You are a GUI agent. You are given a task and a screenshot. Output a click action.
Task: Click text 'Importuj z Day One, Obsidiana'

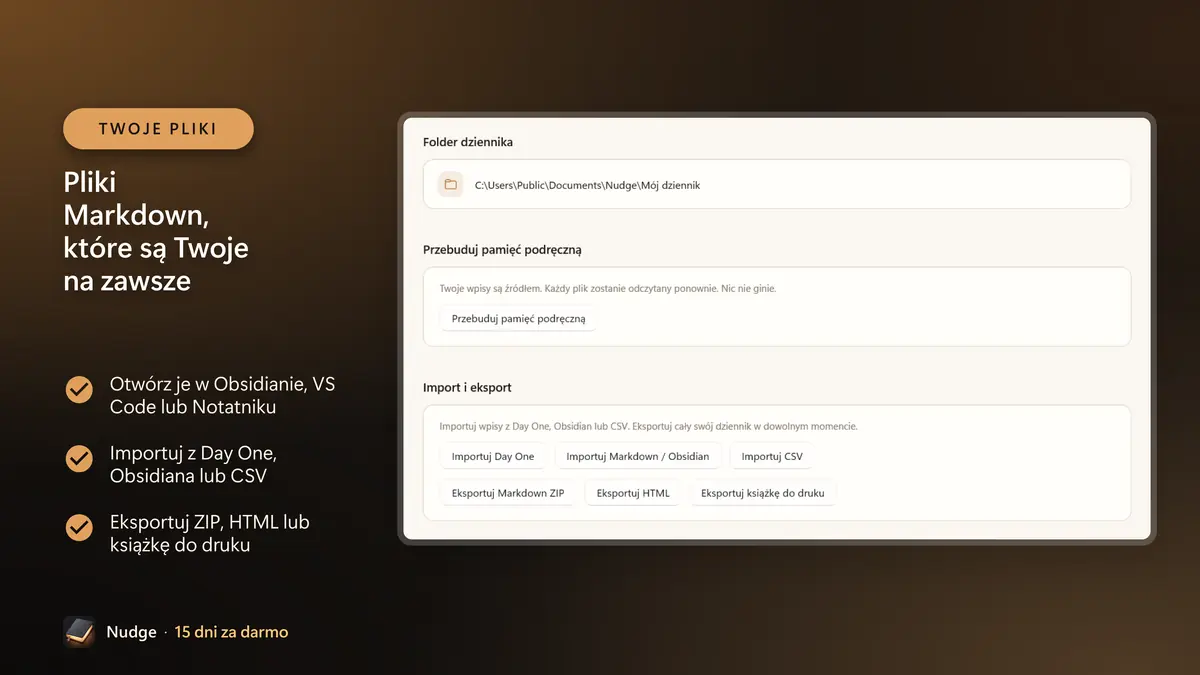pyautogui.click(x=193, y=465)
